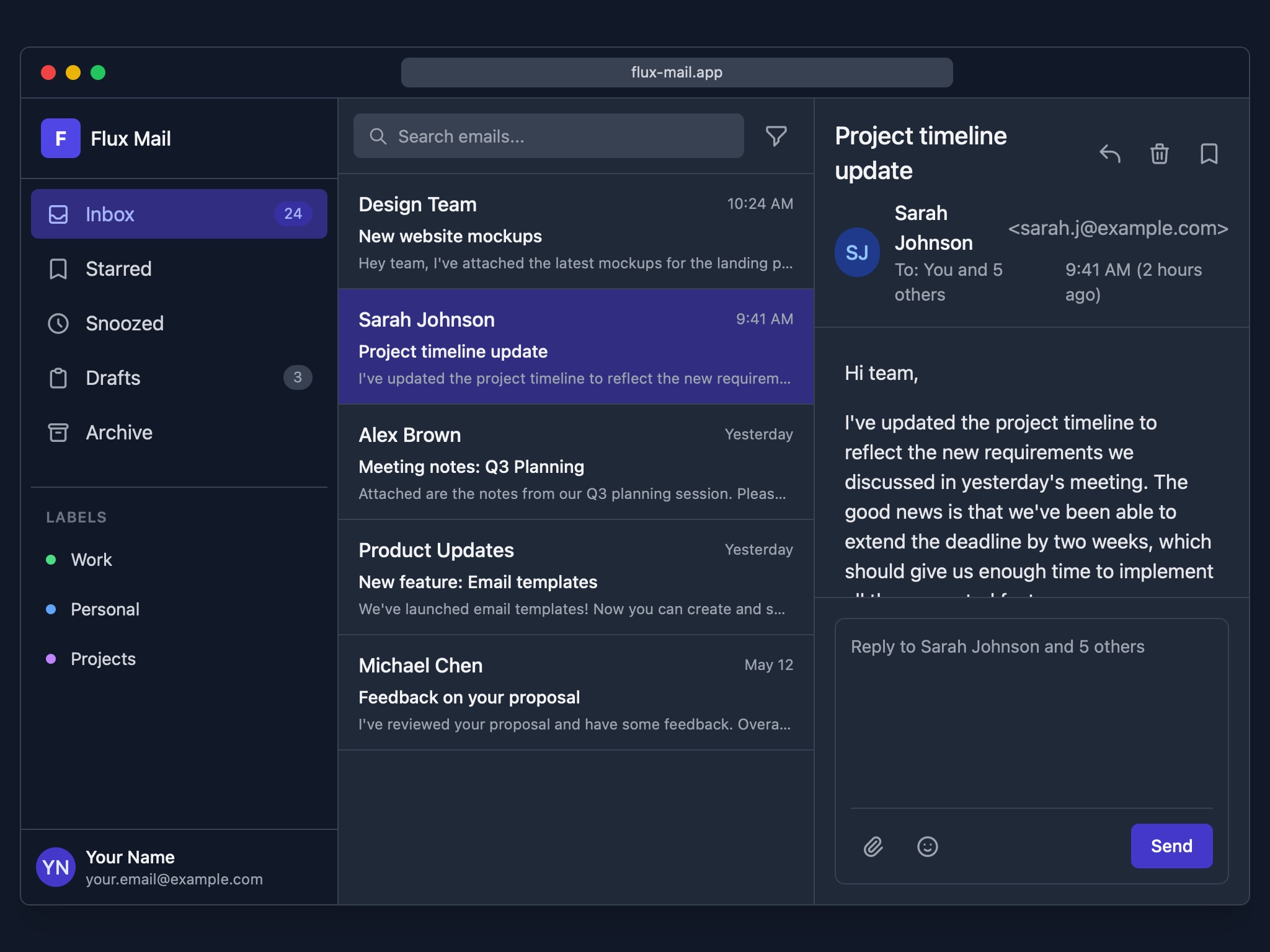The width and height of the screenshot is (1270, 952).
Task: Delete this email with the trash icon
Action: (x=1159, y=154)
